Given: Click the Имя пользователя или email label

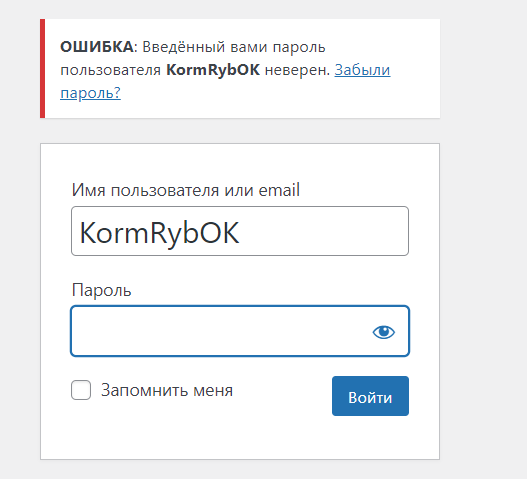Looking at the screenshot, I should [x=186, y=190].
